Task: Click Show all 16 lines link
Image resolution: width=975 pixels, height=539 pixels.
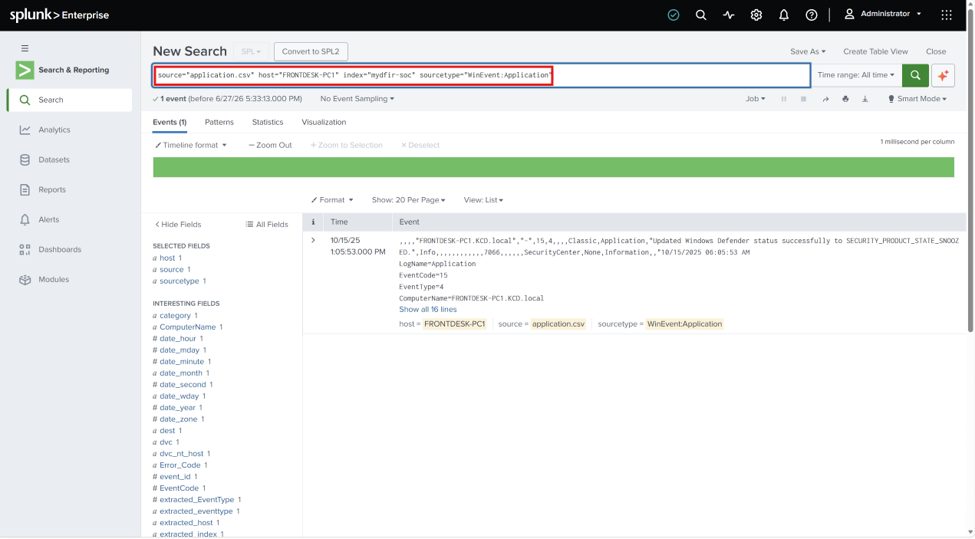Action: point(428,310)
